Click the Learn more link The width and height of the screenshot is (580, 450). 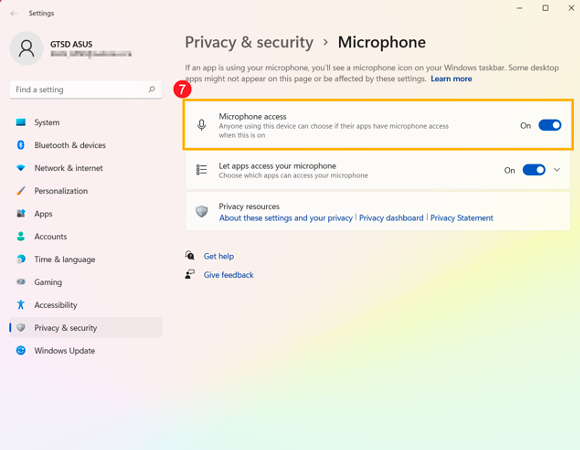tap(451, 79)
